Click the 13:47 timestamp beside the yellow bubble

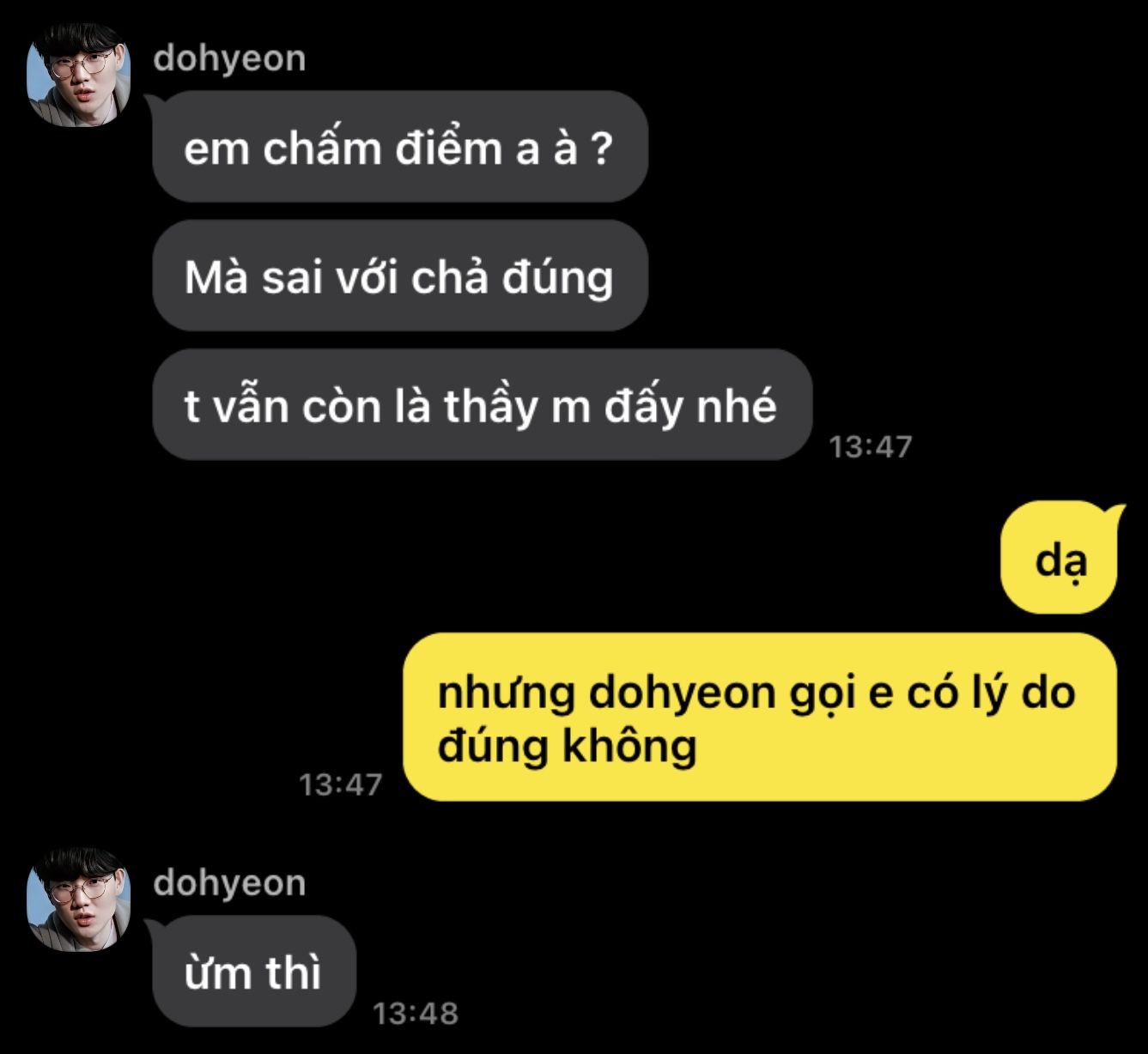[x=341, y=784]
